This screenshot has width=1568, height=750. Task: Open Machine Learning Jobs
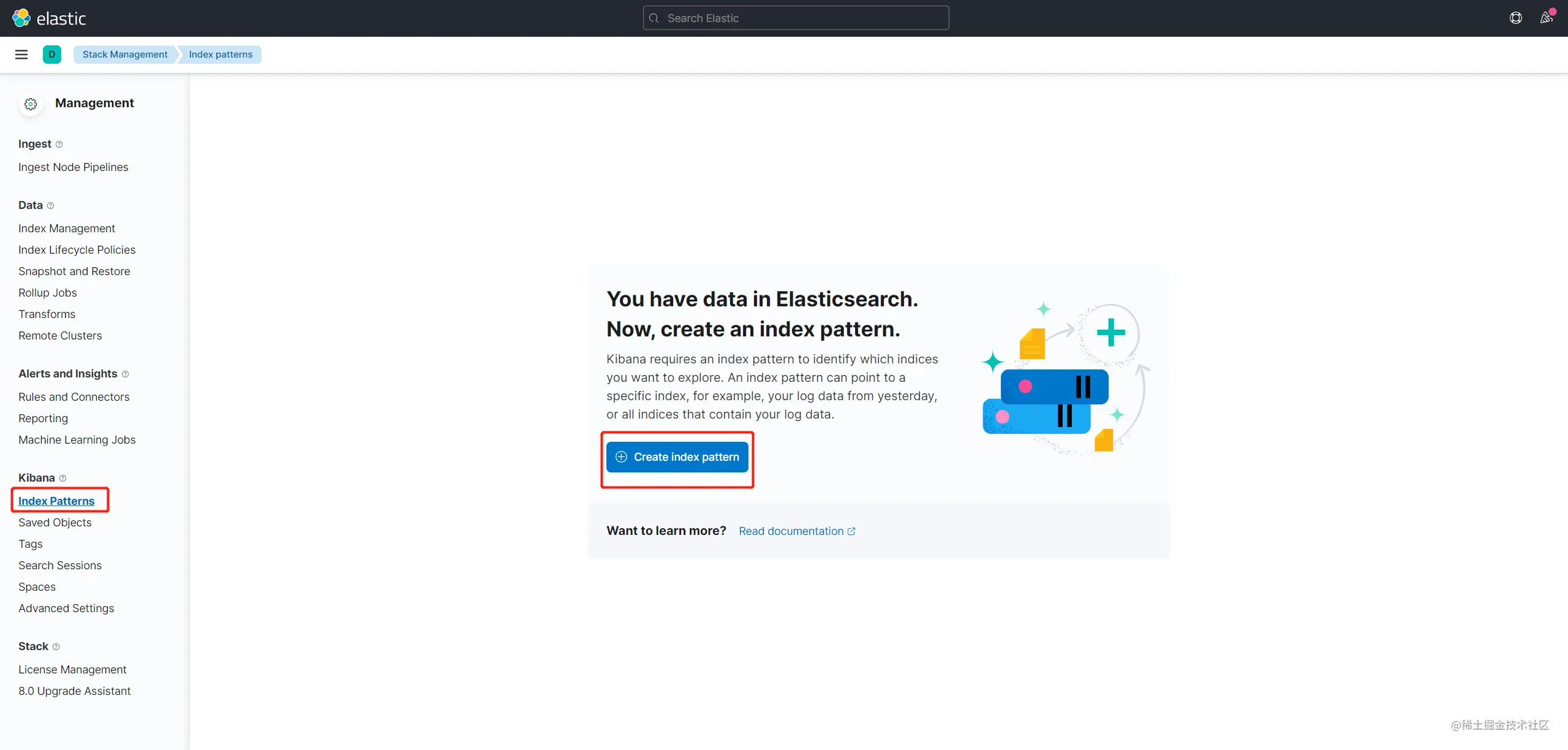(77, 440)
